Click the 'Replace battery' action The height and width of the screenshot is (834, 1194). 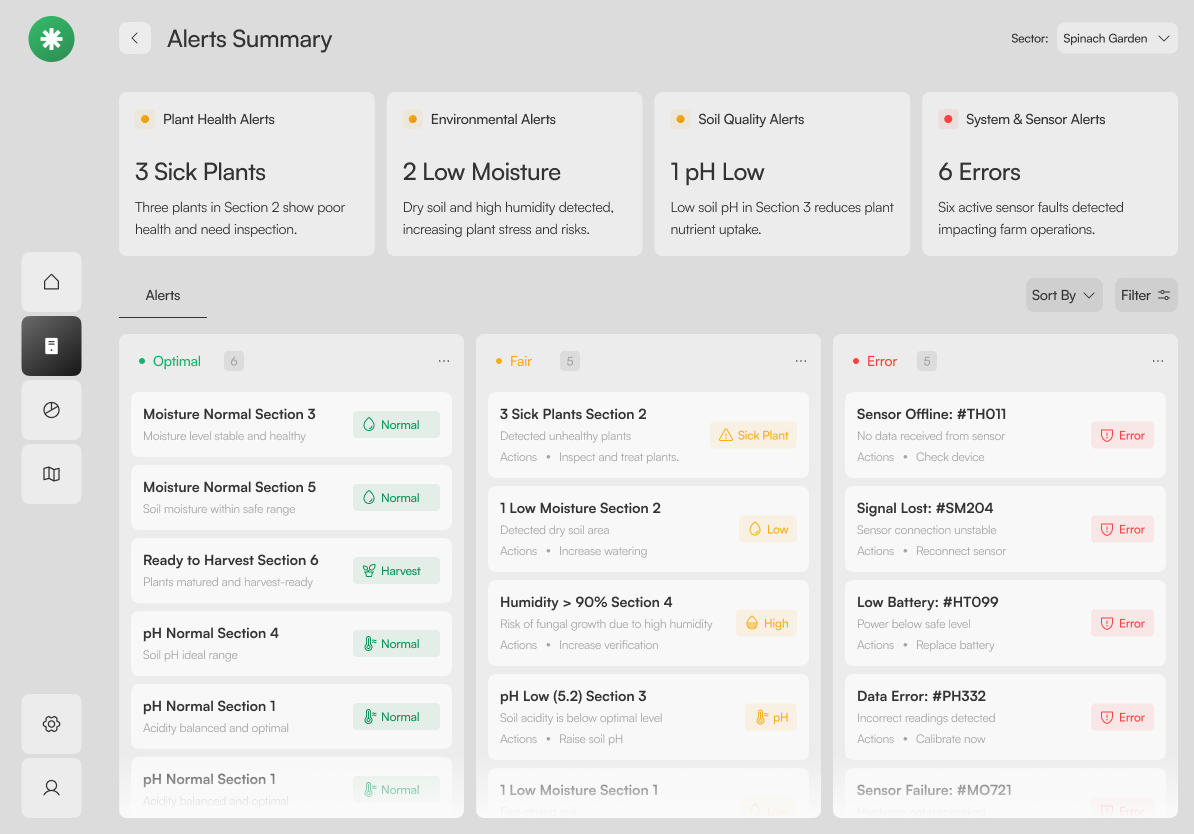955,645
